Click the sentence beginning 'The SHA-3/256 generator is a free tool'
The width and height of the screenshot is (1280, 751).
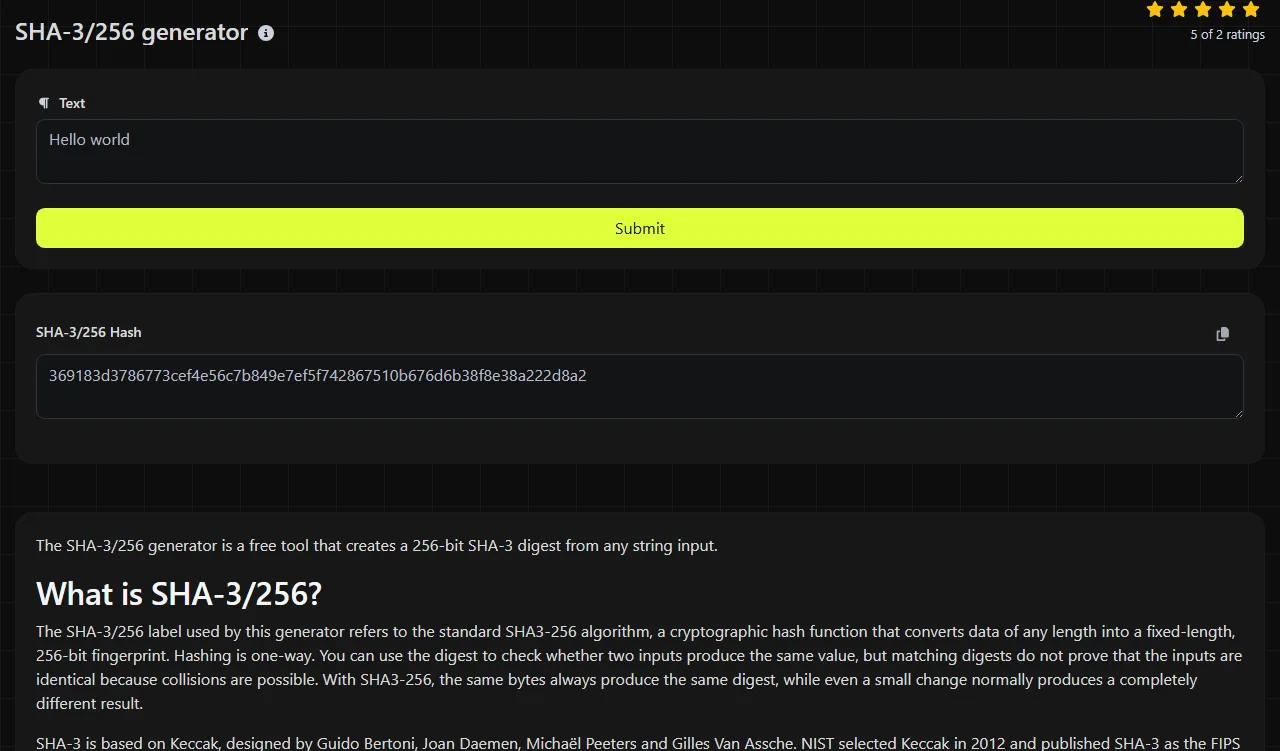pyautogui.click(x=377, y=546)
